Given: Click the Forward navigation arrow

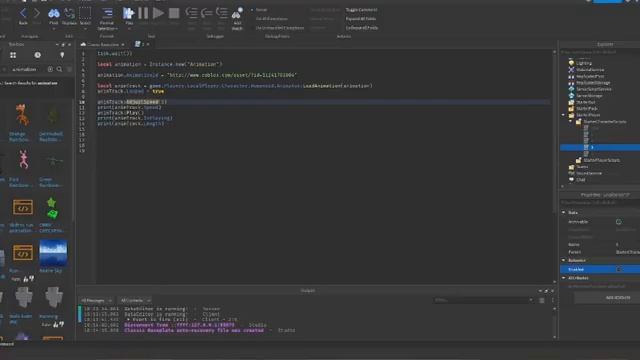Looking at the screenshot, I should pyautogui.click(x=37, y=13).
